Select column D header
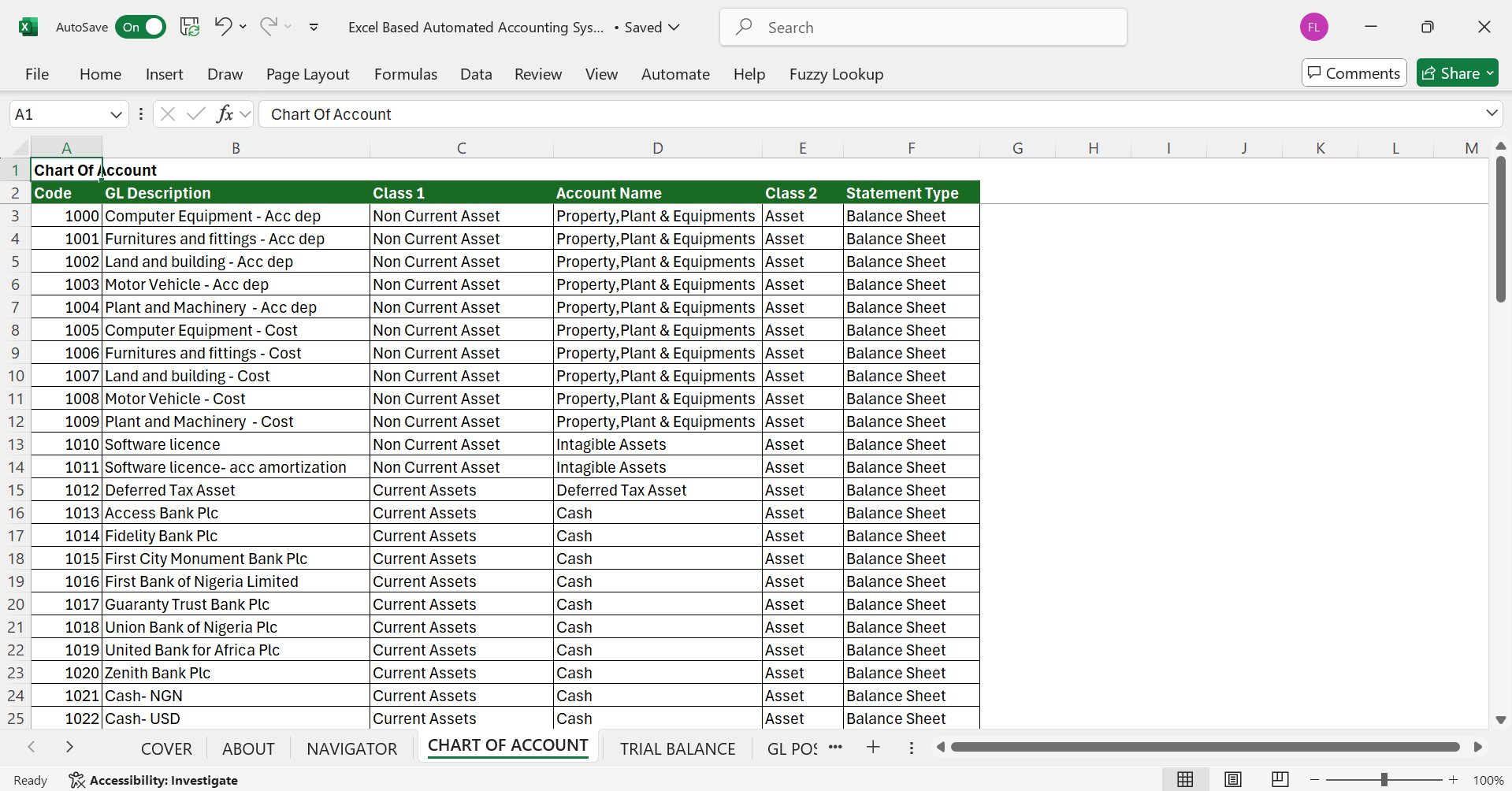The image size is (1512, 791). tap(658, 147)
